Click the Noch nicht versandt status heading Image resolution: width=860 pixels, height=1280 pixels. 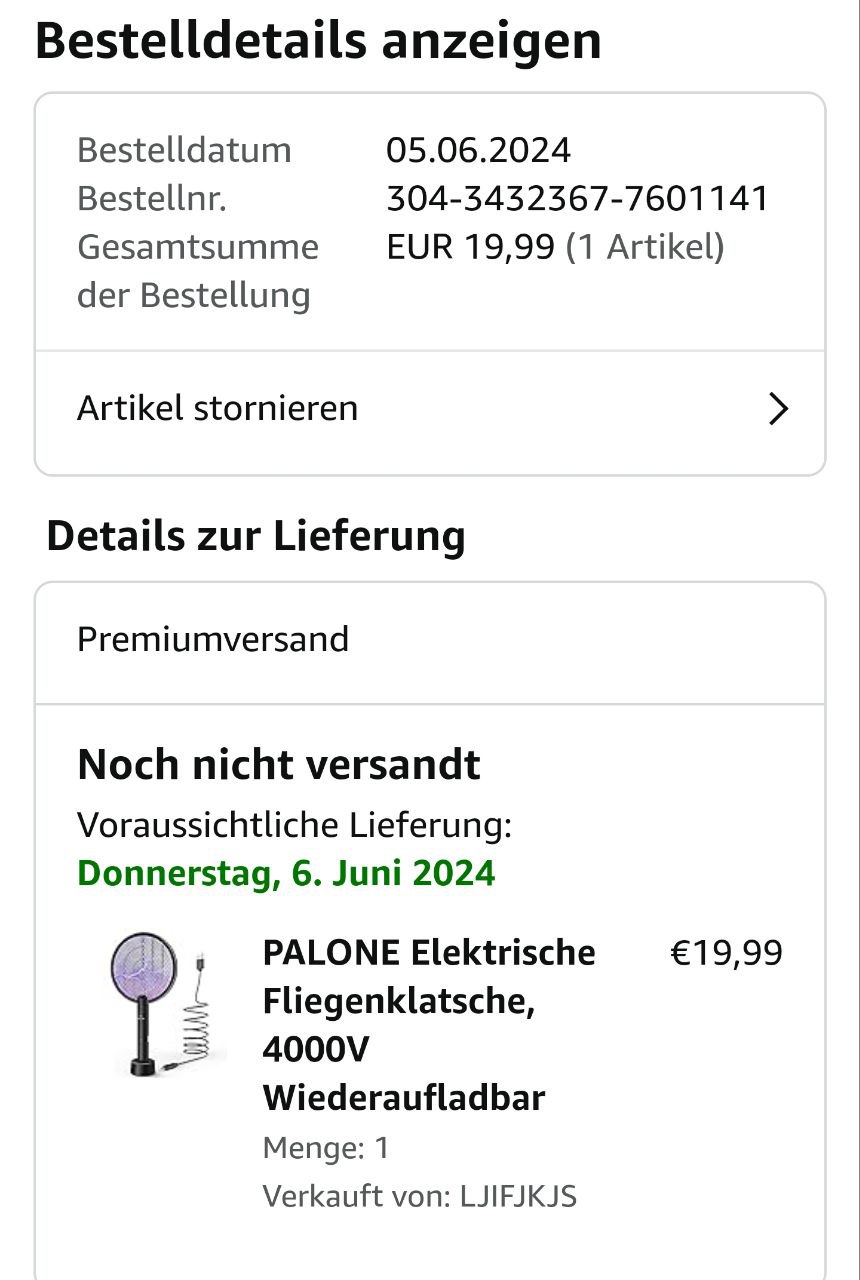coord(279,765)
